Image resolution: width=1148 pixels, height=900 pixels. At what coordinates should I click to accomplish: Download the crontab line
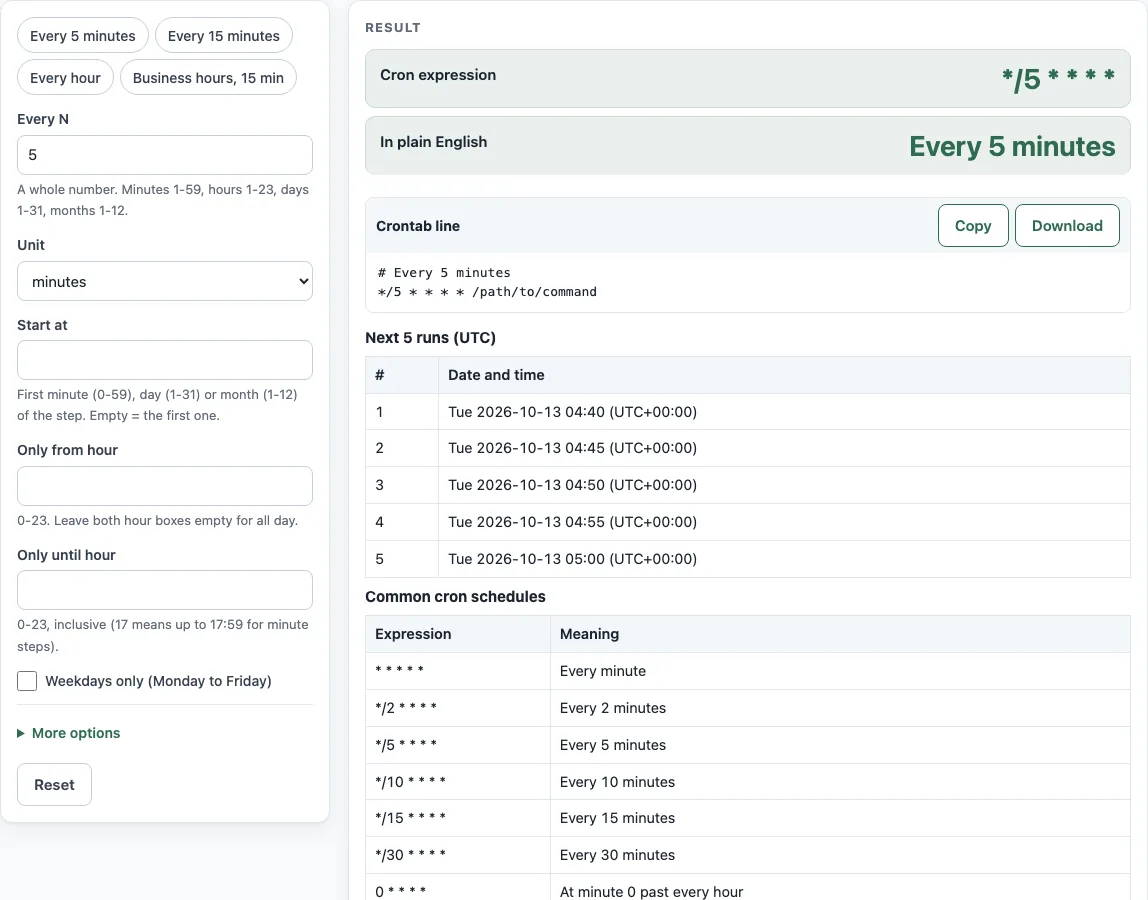tap(1067, 226)
